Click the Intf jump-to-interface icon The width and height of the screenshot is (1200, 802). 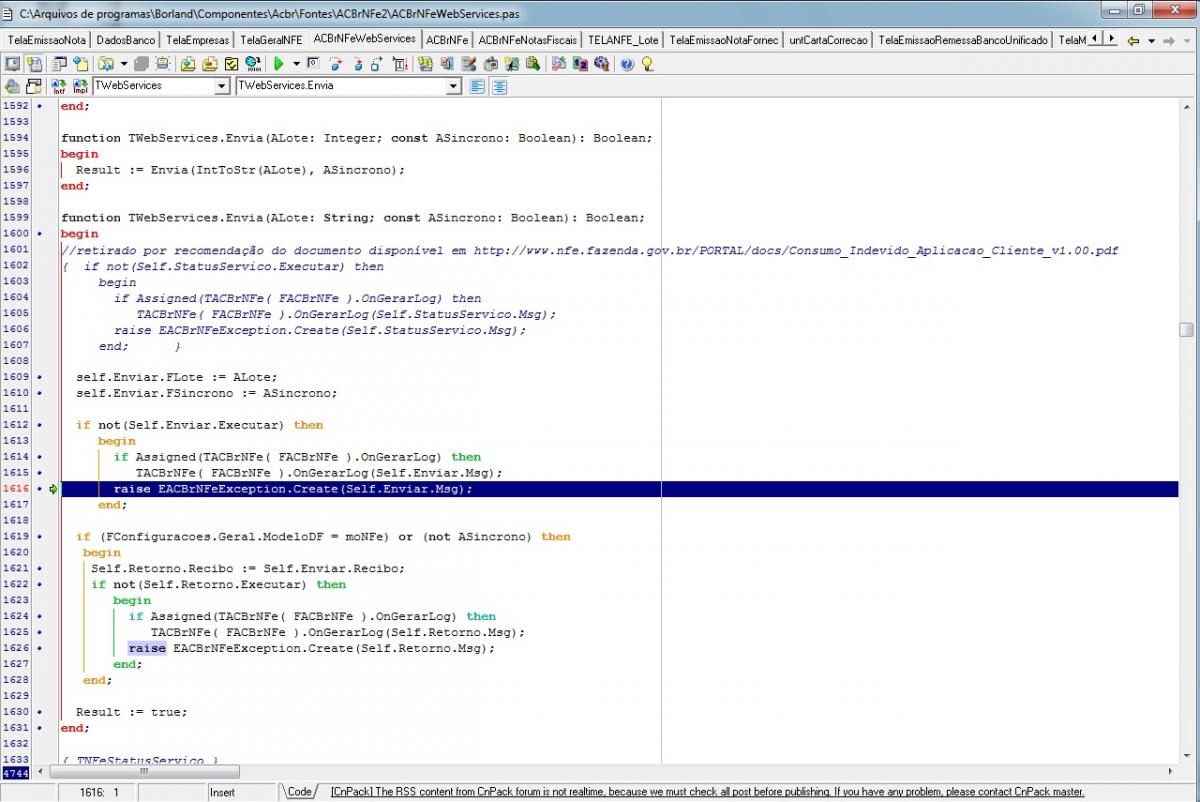pos(58,86)
